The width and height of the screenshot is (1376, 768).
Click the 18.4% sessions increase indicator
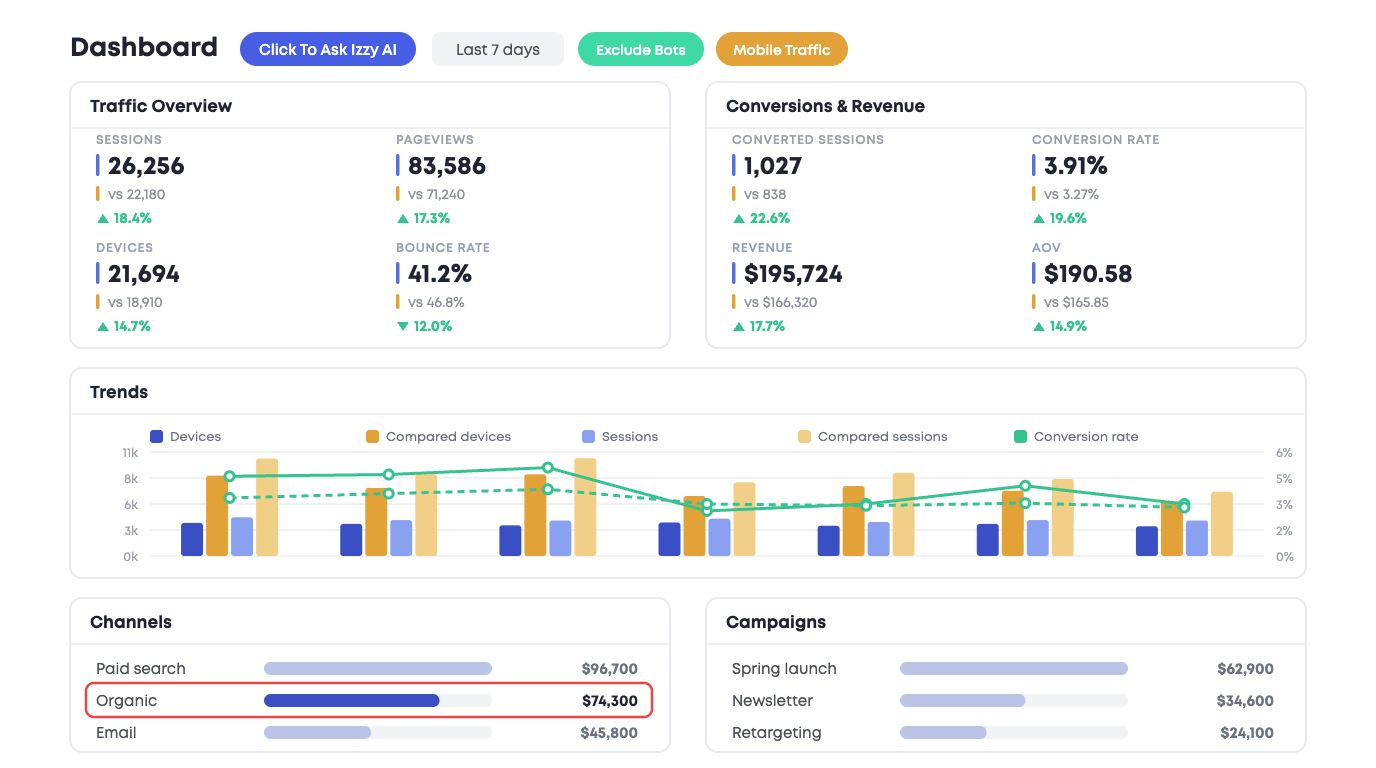pos(124,218)
